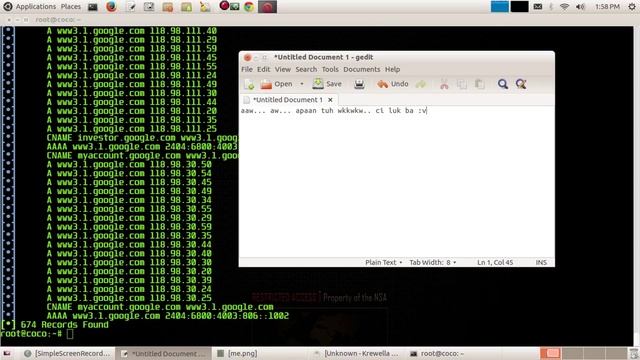Click the screenshot tool launcher in panel
The image size is (640, 360).
[149, 7]
